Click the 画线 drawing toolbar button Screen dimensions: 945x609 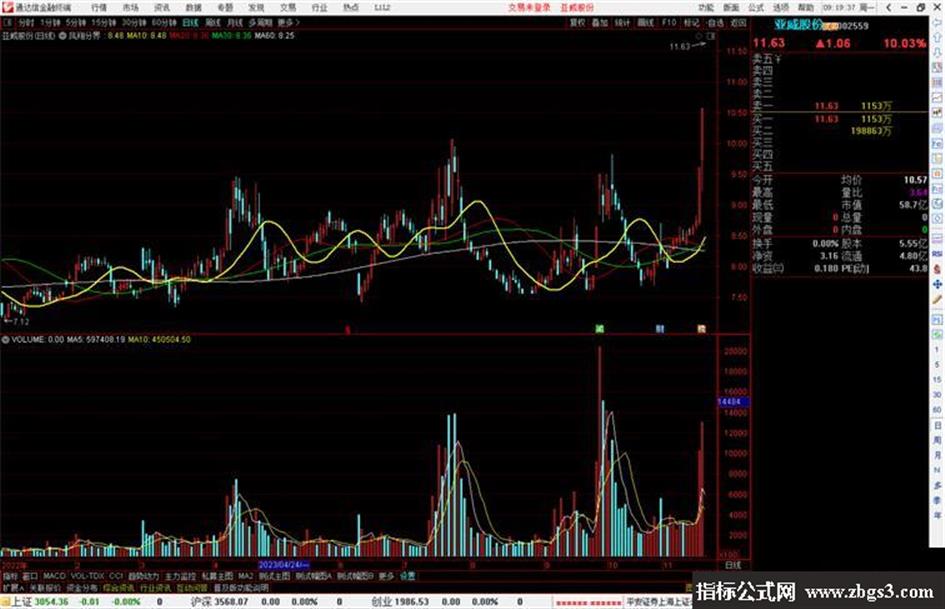[x=645, y=23]
